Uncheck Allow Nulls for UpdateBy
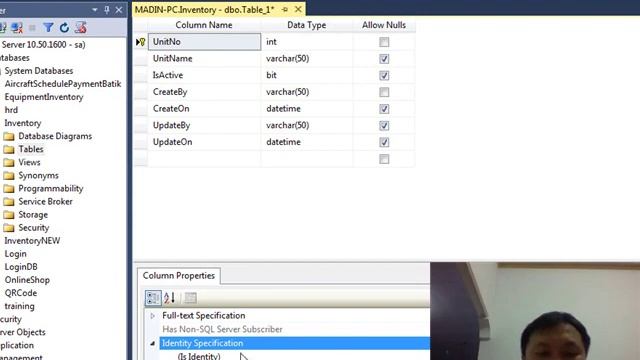Image resolution: width=640 pixels, height=360 pixels. (x=384, y=126)
